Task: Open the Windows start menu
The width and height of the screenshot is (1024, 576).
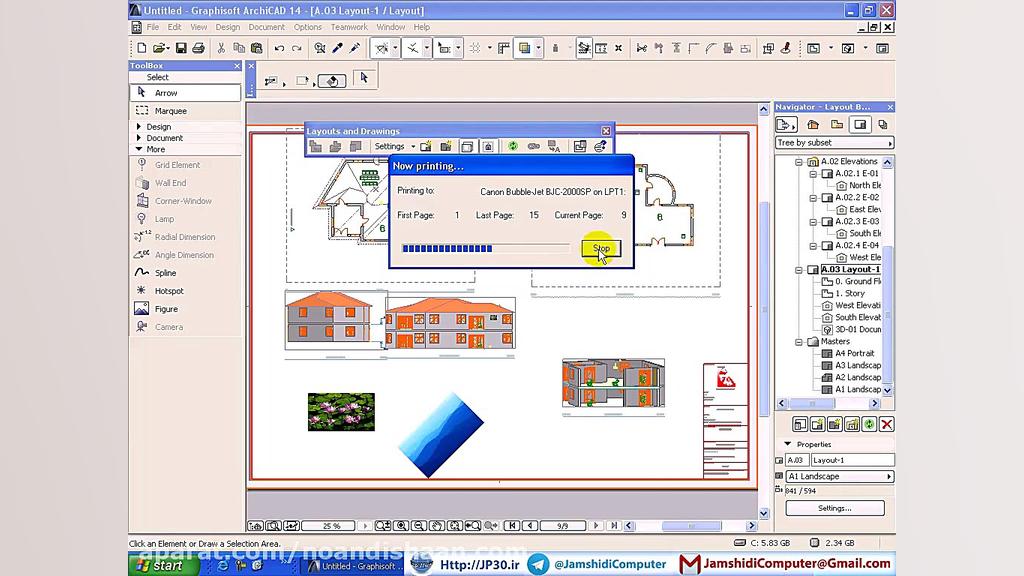Action: pyautogui.click(x=163, y=566)
